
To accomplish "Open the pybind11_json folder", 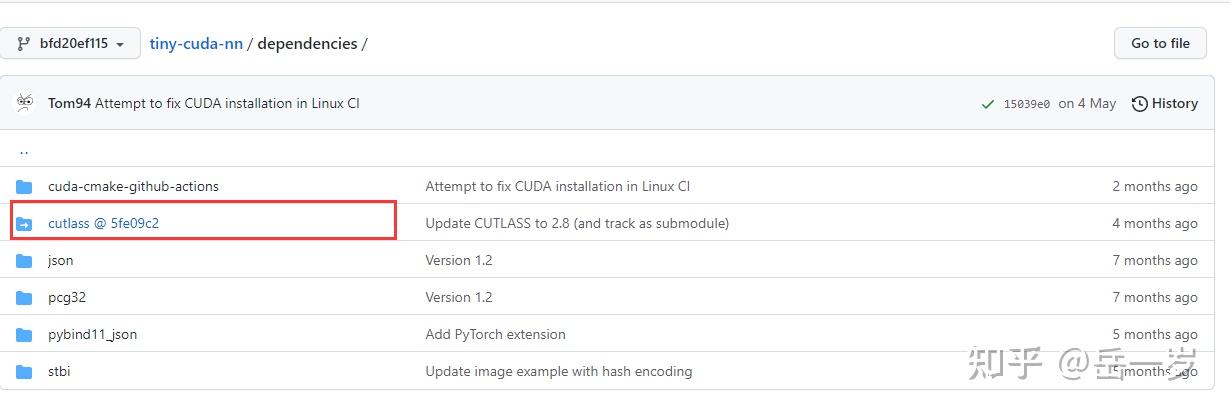I will tap(92, 335).
